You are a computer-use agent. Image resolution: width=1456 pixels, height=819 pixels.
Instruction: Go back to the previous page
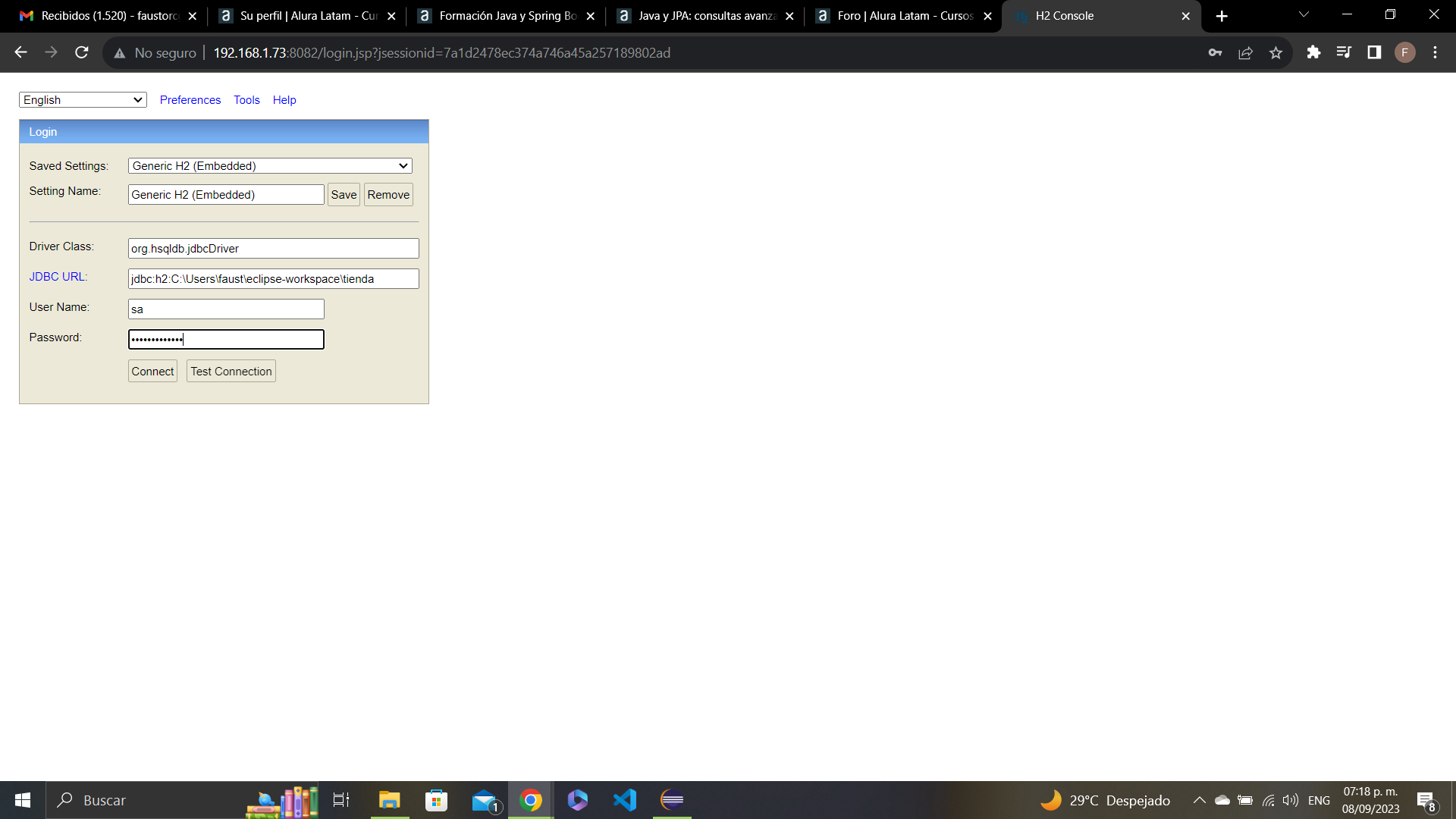click(20, 52)
